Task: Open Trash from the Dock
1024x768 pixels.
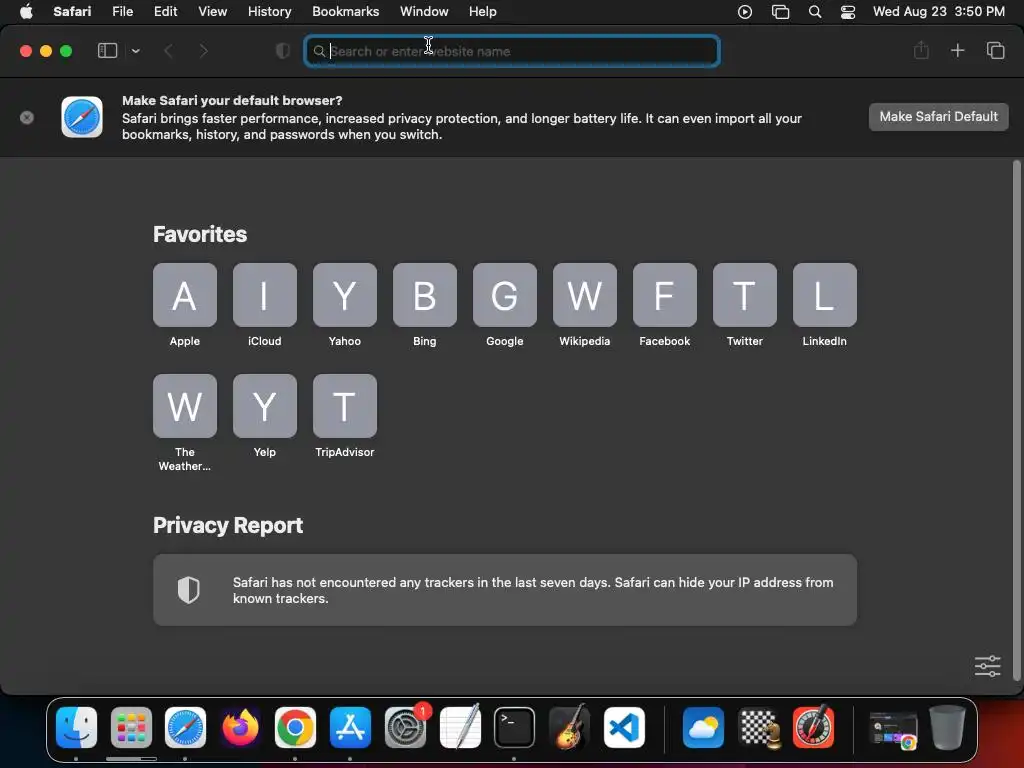Action: 948,727
